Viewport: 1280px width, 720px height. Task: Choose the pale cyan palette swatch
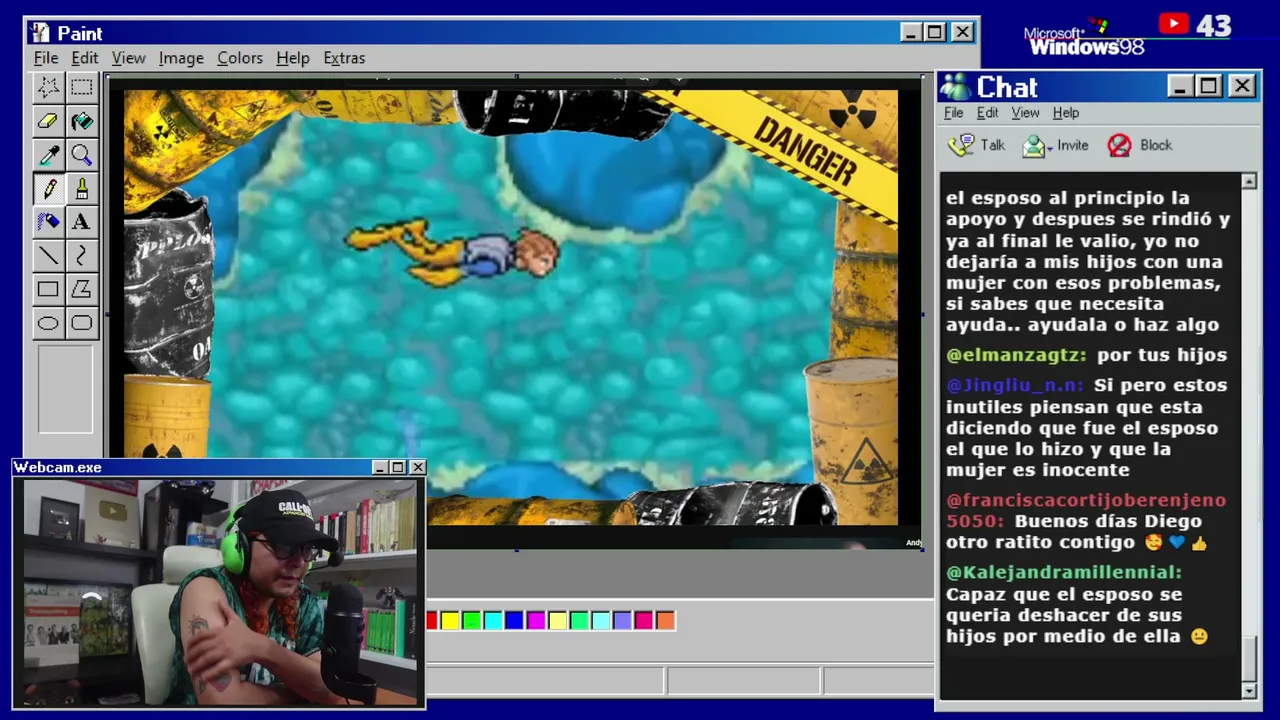tap(601, 621)
